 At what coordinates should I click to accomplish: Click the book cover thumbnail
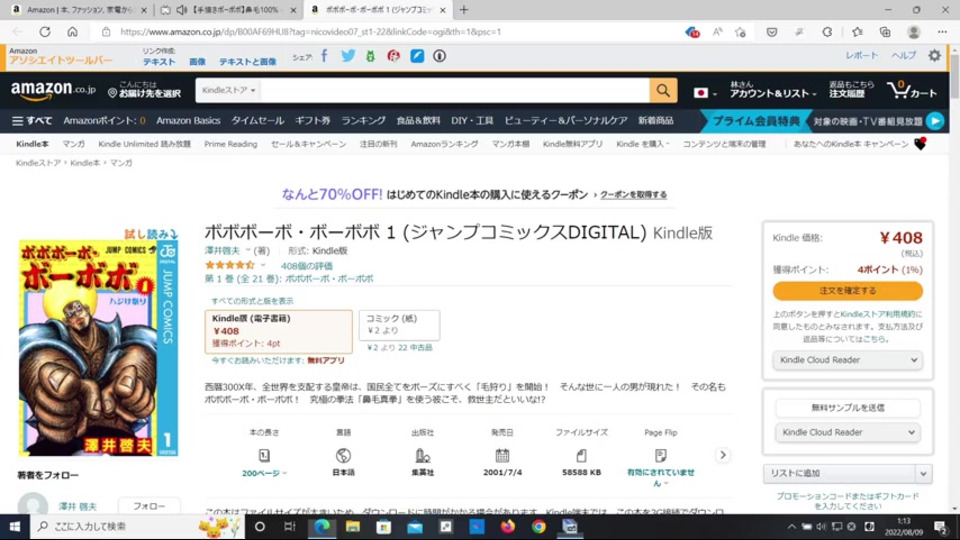point(98,348)
